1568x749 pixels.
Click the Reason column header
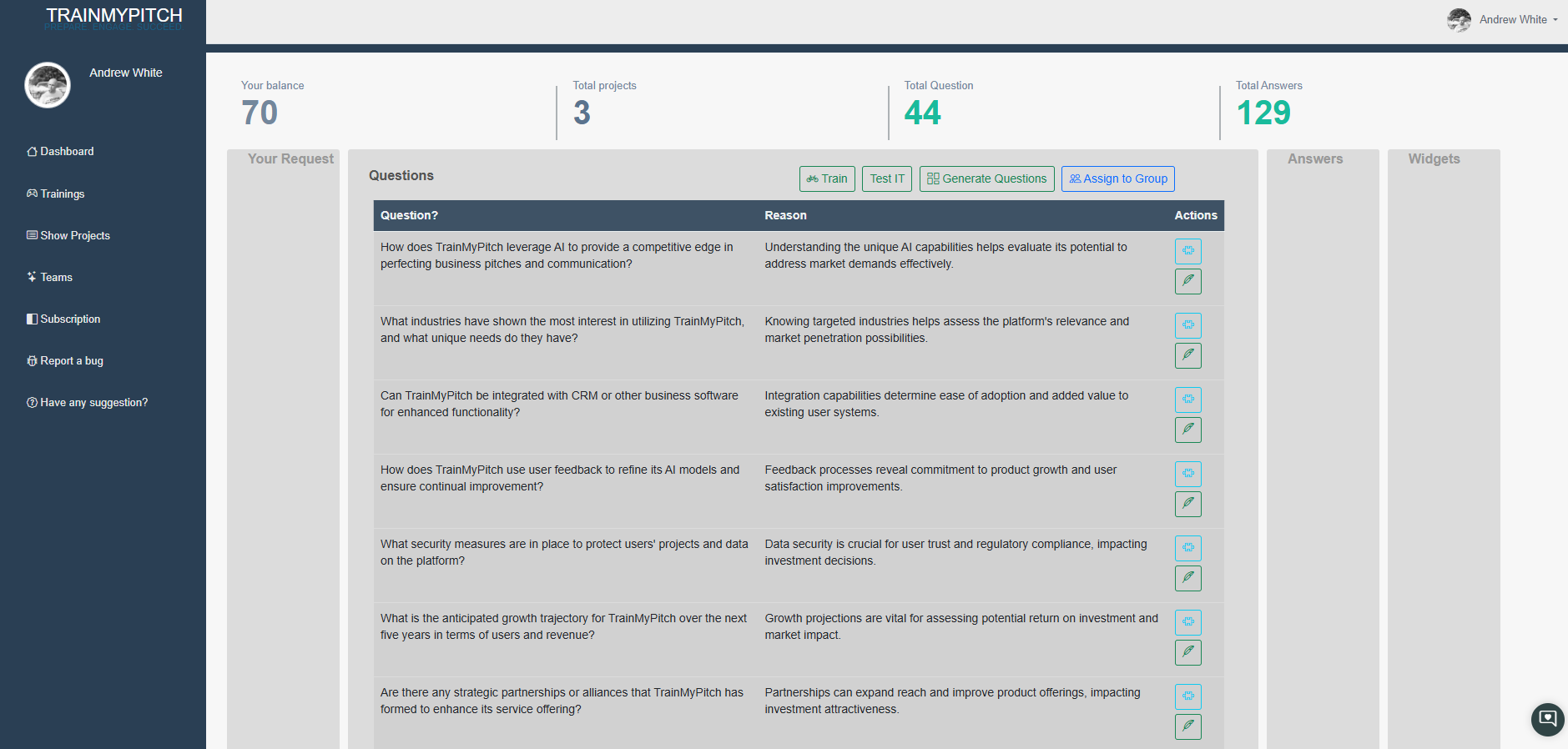click(x=785, y=215)
